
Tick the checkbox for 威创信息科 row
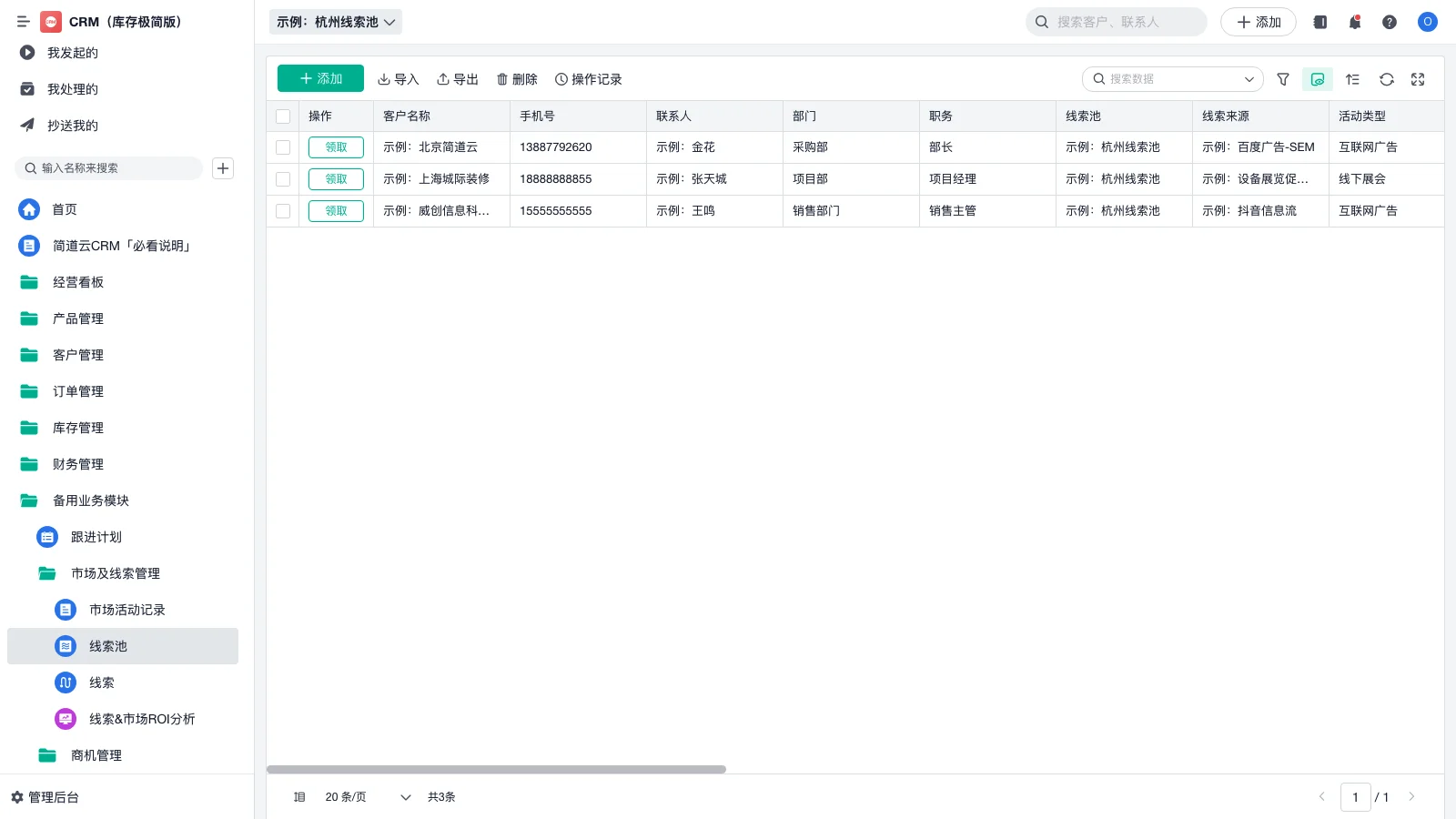click(283, 210)
